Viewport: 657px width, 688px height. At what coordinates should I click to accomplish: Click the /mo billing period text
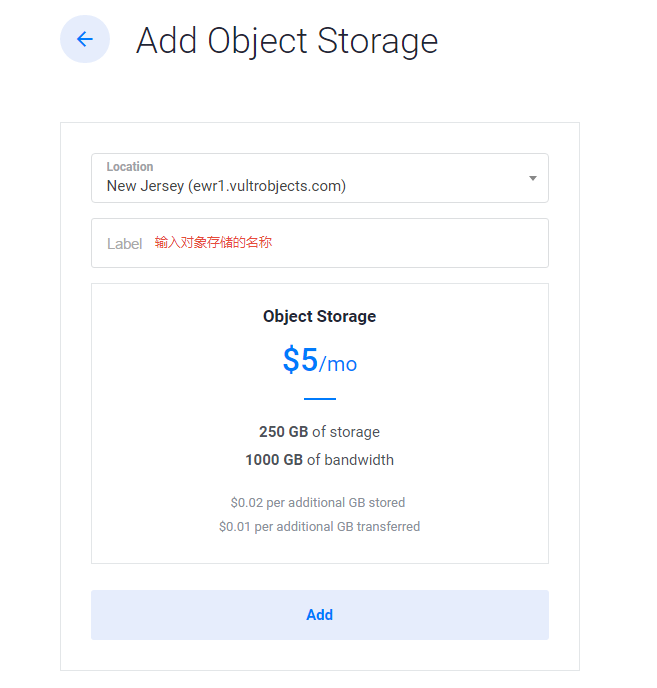click(338, 364)
